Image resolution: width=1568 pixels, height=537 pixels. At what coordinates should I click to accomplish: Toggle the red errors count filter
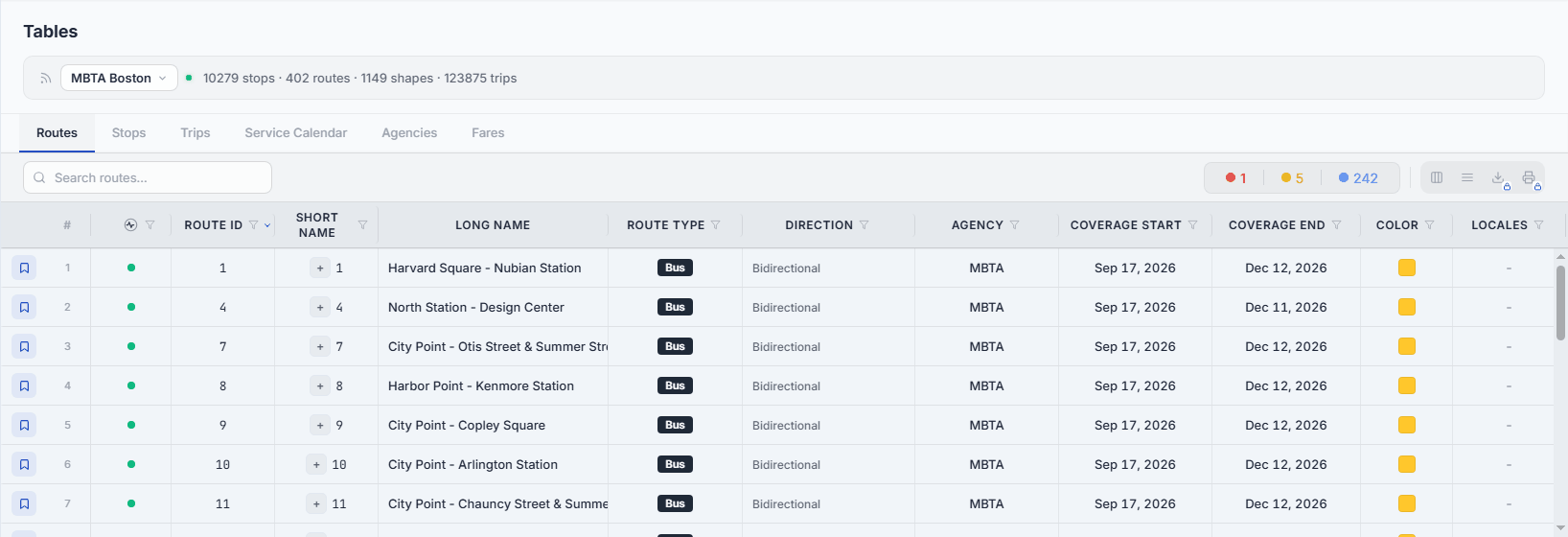(x=1236, y=178)
